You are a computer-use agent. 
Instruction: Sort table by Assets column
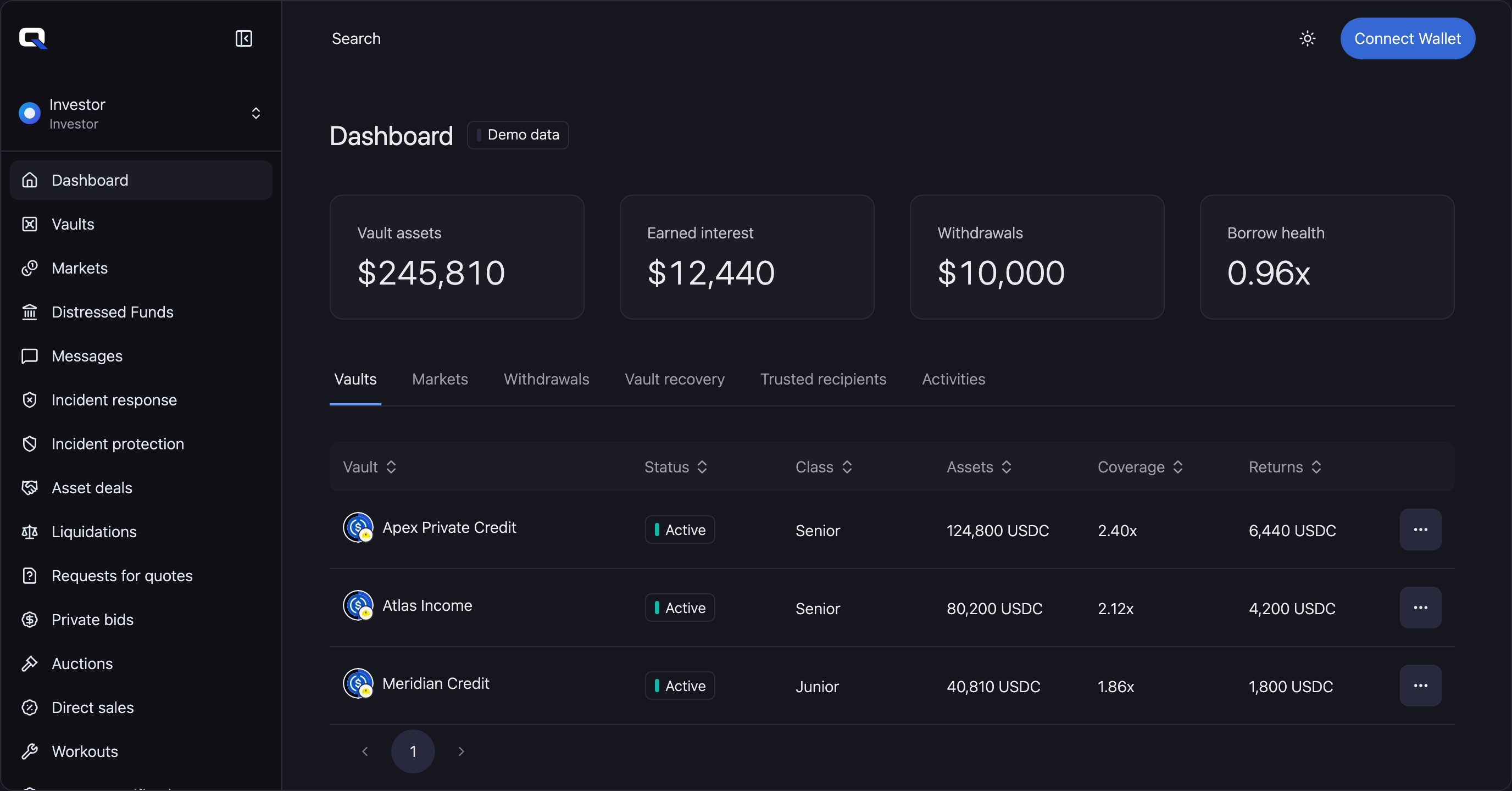pyautogui.click(x=980, y=467)
